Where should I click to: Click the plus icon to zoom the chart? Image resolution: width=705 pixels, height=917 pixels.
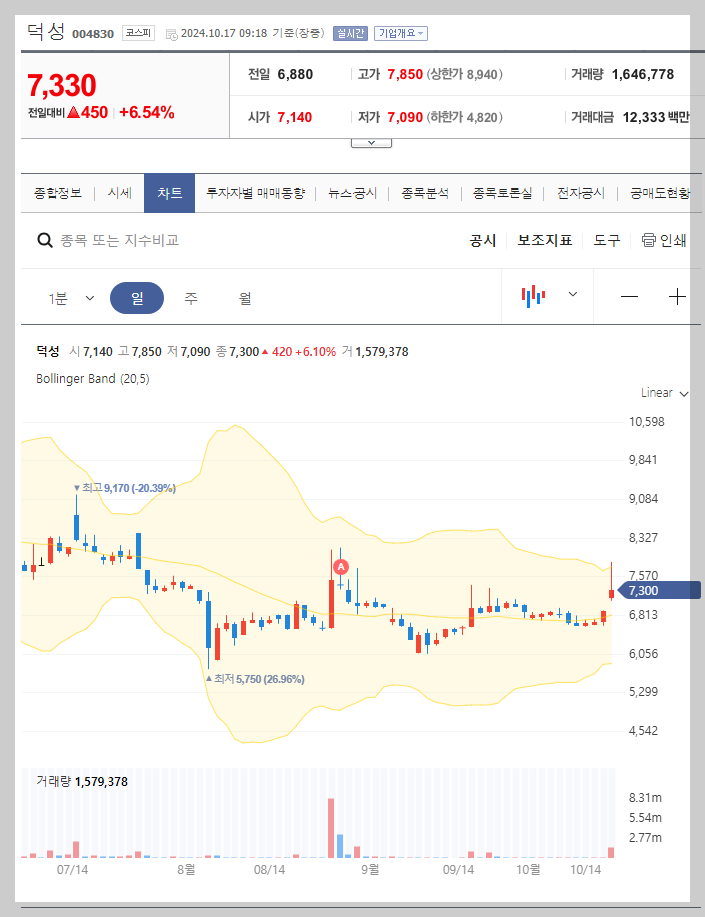pos(677,296)
